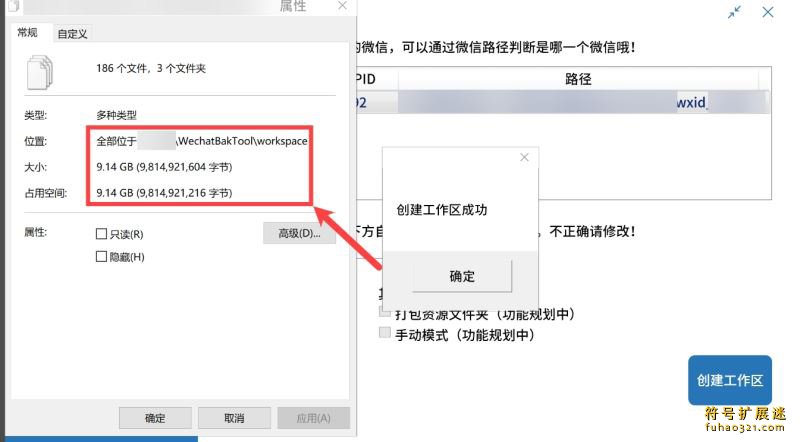Switch to the 自定义 tab
The height and width of the screenshot is (442, 800).
coord(72,34)
